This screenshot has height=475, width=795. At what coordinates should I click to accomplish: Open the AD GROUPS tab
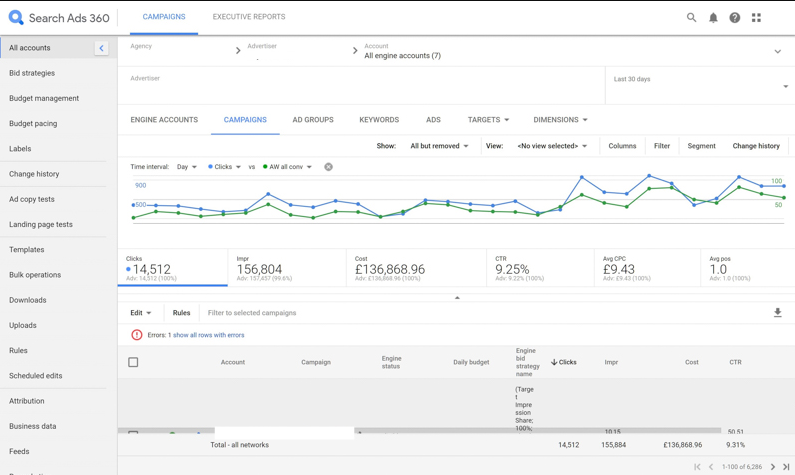coord(313,120)
